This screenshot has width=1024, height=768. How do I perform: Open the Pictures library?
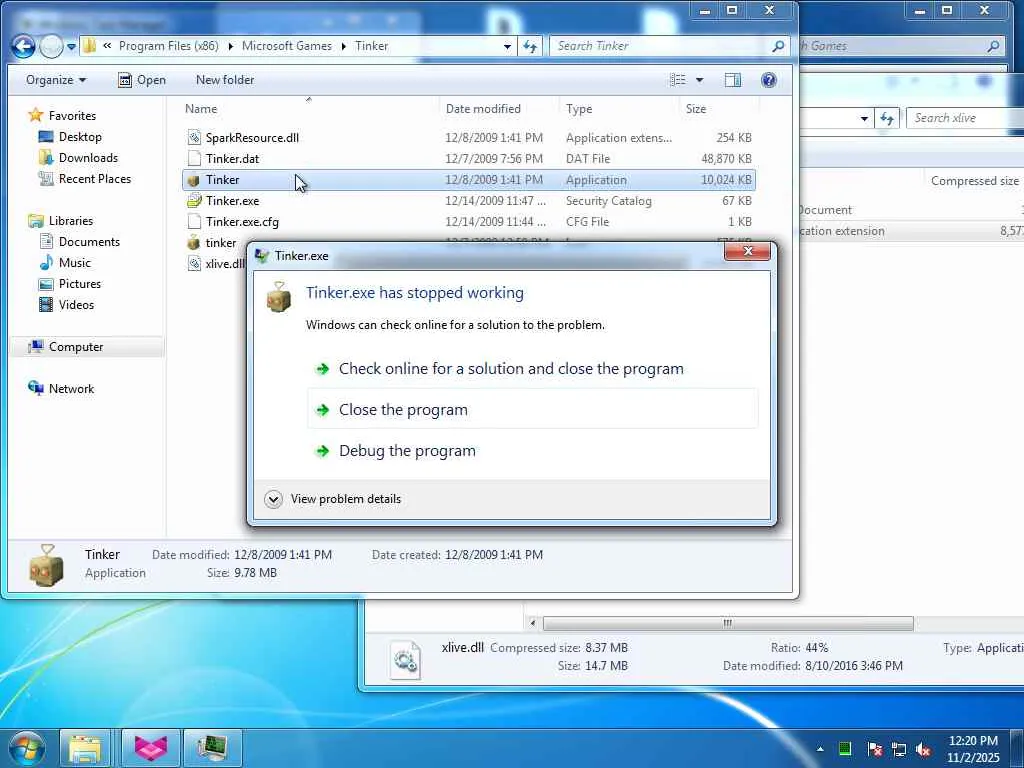point(69,283)
